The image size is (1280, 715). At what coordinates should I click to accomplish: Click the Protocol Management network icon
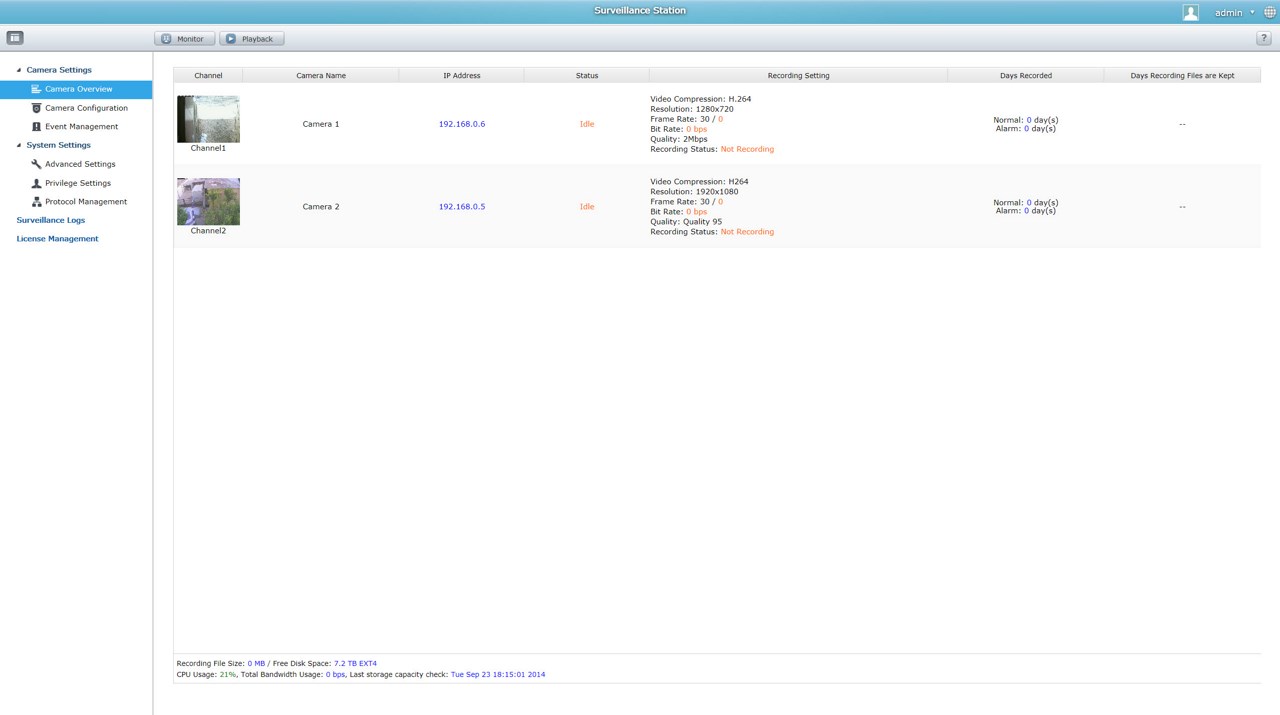[x=36, y=202]
